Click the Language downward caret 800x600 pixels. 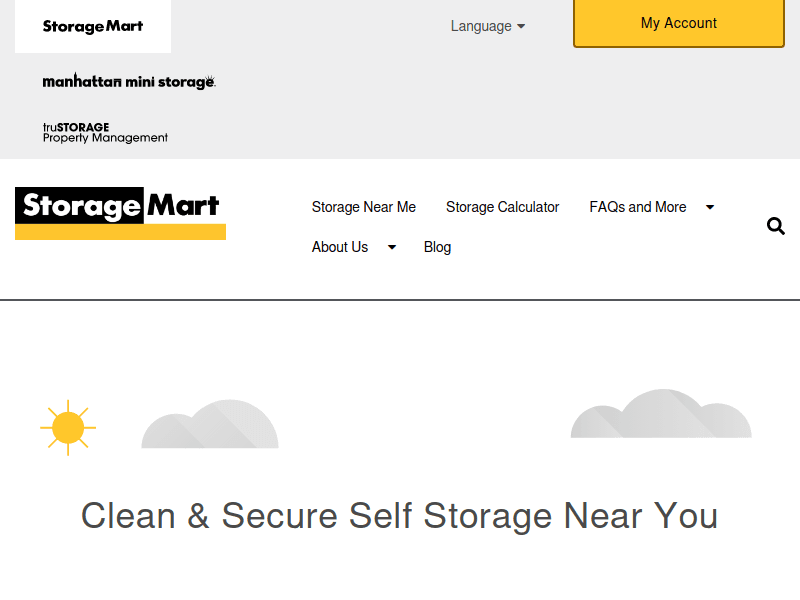pyautogui.click(x=519, y=26)
